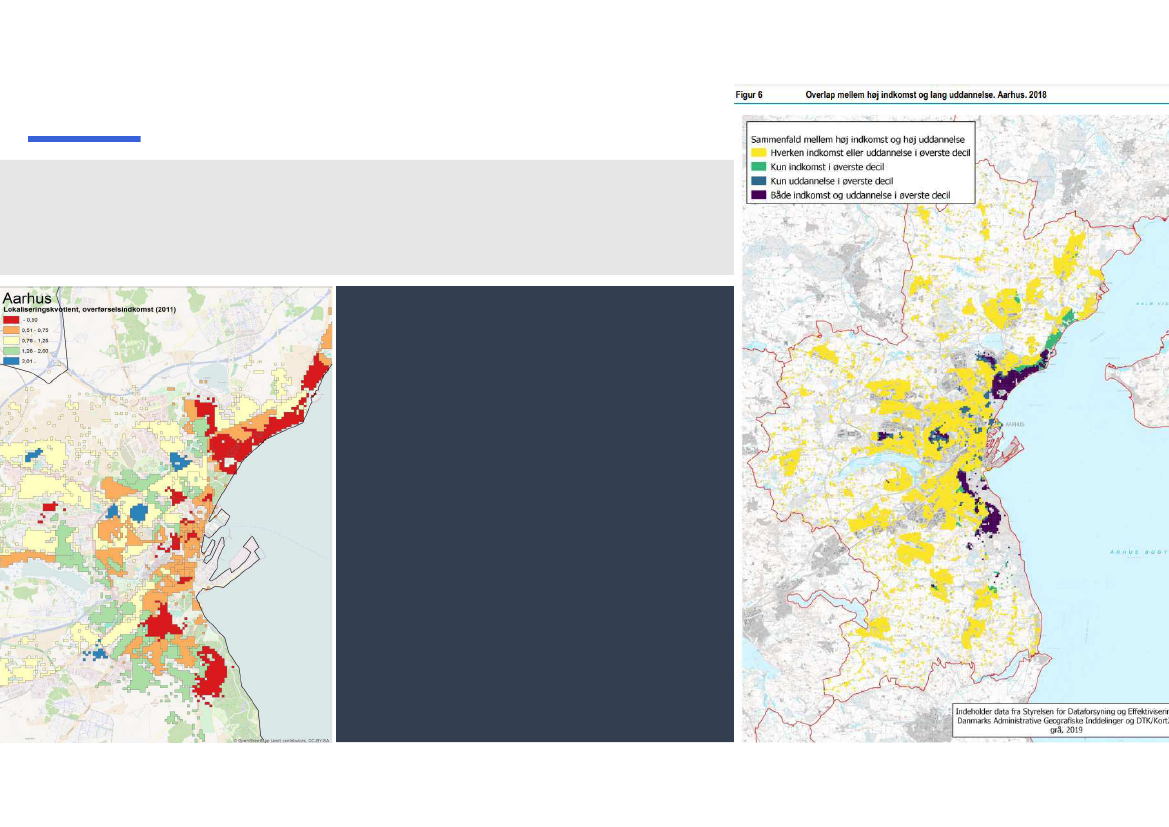Click the 'Aarhus Bugt' water label
Screen dimensions: 1169x827
(x=1138, y=553)
